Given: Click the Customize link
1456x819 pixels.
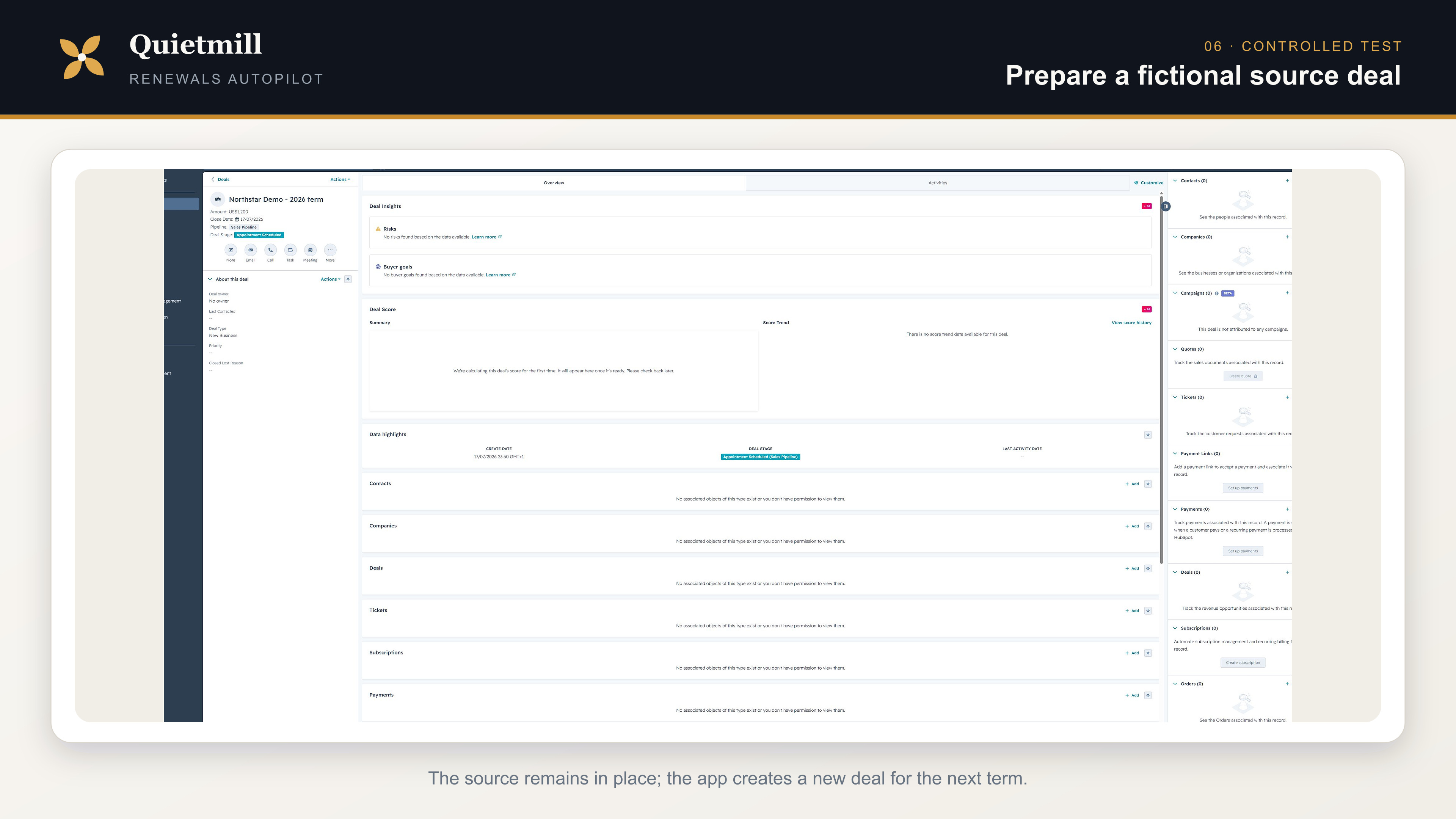Looking at the screenshot, I should (x=1148, y=182).
